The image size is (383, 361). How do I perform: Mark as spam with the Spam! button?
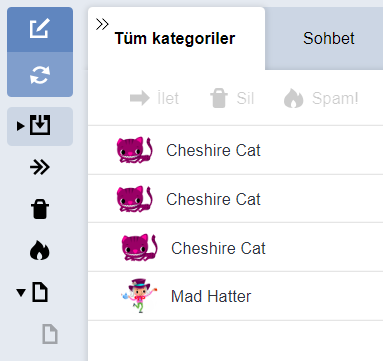coord(321,98)
